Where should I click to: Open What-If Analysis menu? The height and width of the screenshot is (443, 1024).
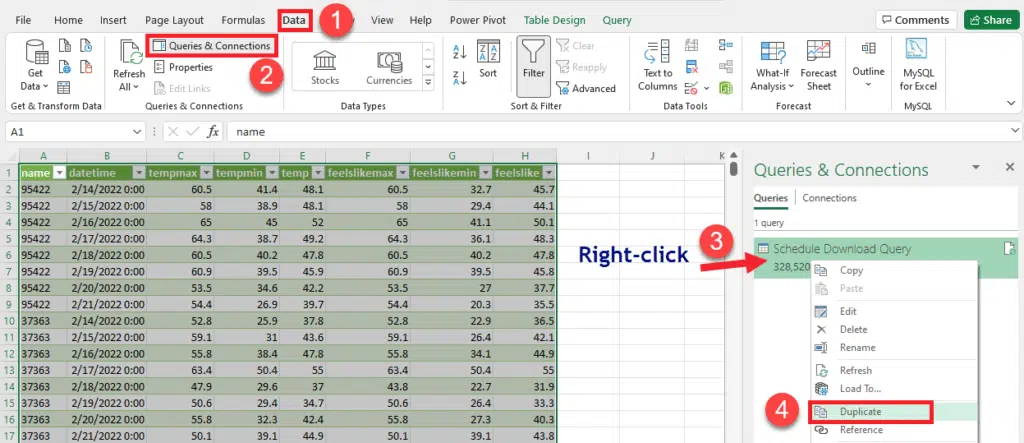[769, 64]
